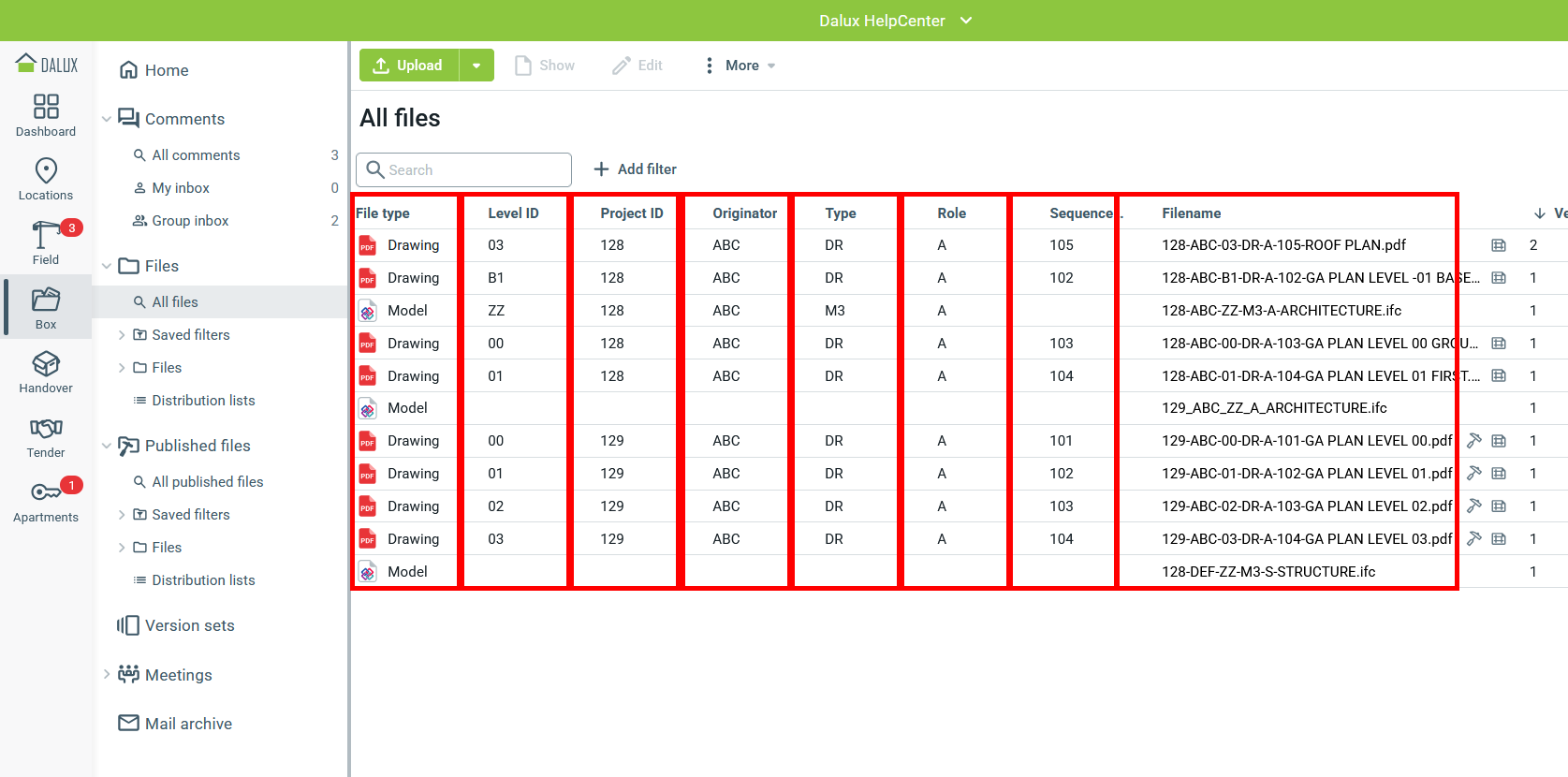
Task: Open Mail archive from the sidebar
Action: [188, 724]
